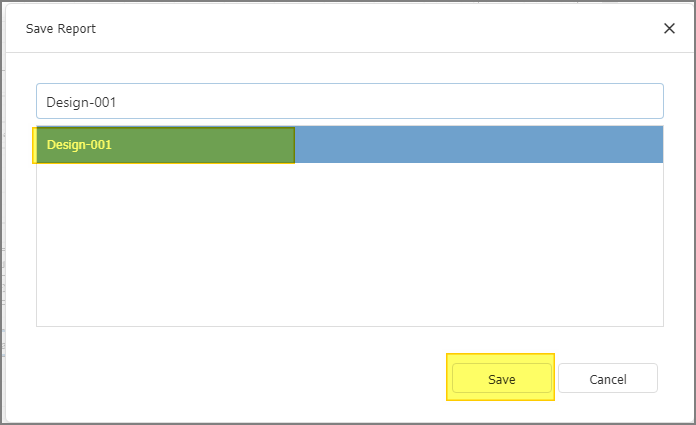This screenshot has height=425, width=696.
Task: Click the Save button
Action: [501, 378]
